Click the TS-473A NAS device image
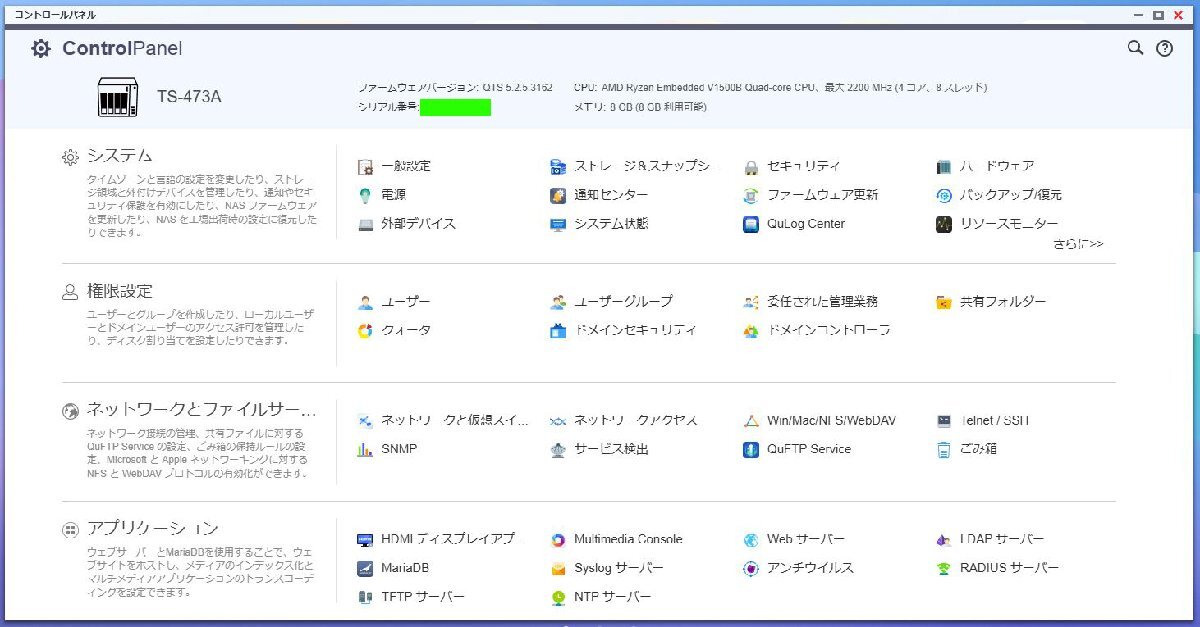The height and width of the screenshot is (627, 1200). tap(117, 97)
